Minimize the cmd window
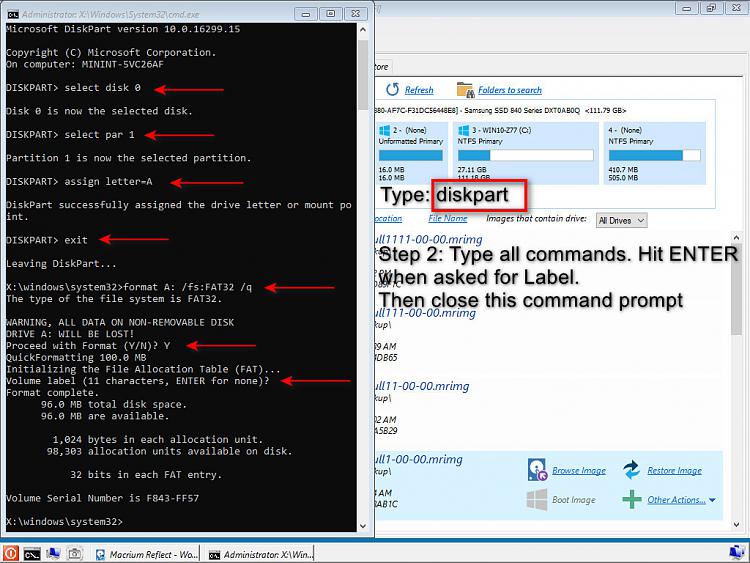This screenshot has height=563, width=750. [306, 14]
